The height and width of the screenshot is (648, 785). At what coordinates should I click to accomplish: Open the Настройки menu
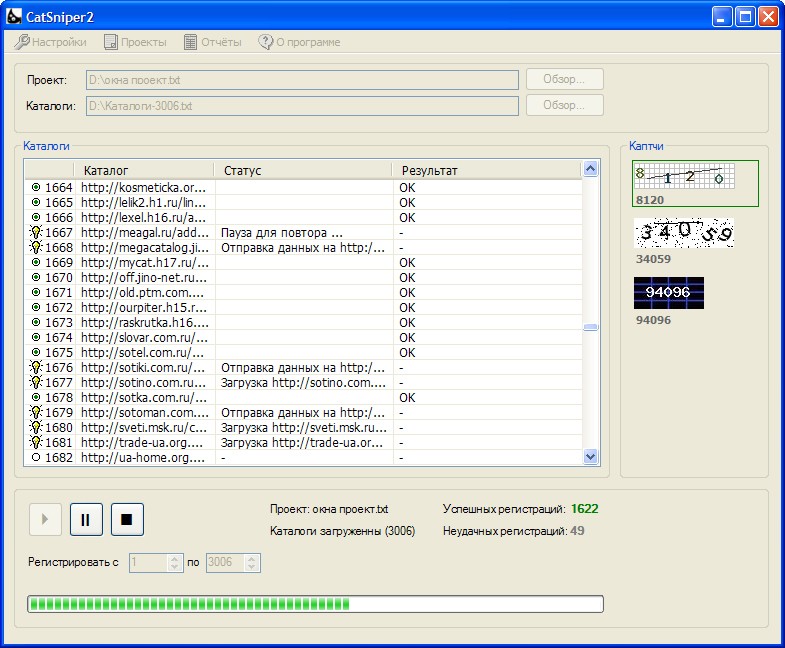pos(50,42)
